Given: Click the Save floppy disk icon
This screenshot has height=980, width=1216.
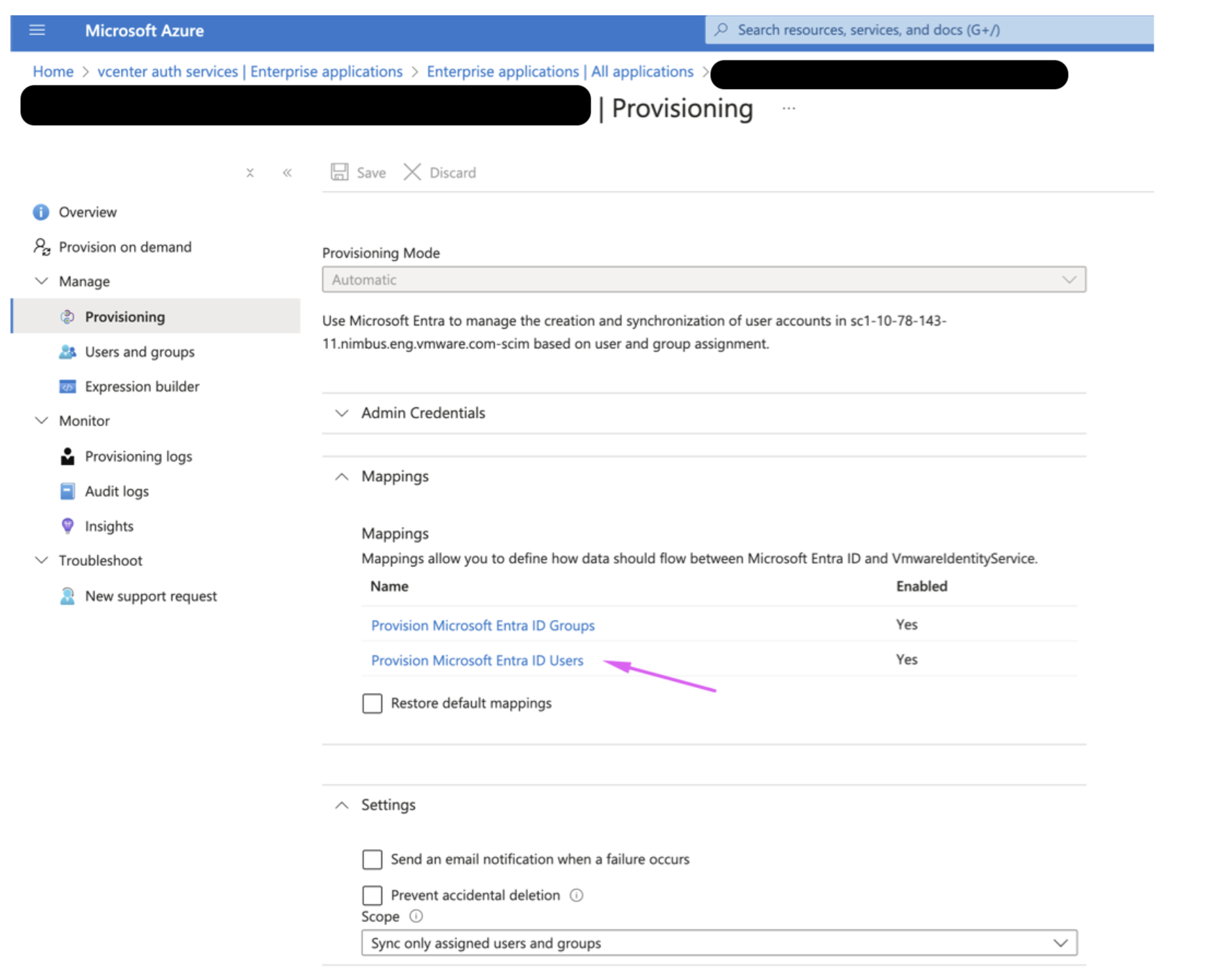Looking at the screenshot, I should (x=340, y=172).
